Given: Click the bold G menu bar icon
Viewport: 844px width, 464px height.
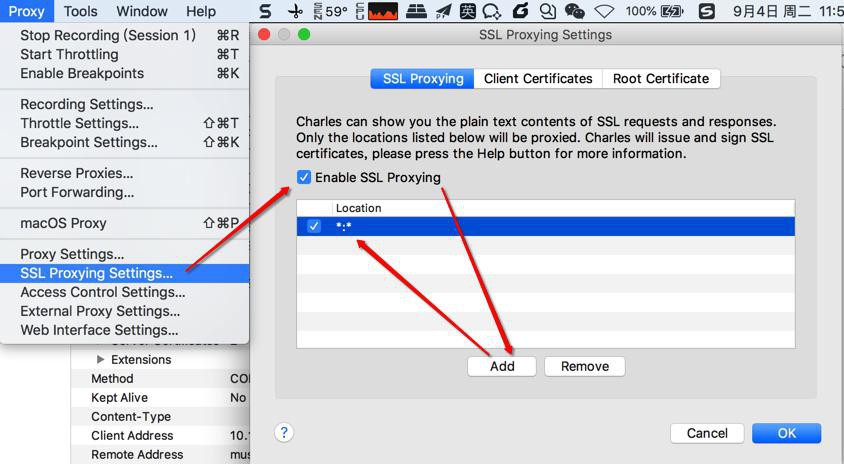Looking at the screenshot, I should (521, 10).
